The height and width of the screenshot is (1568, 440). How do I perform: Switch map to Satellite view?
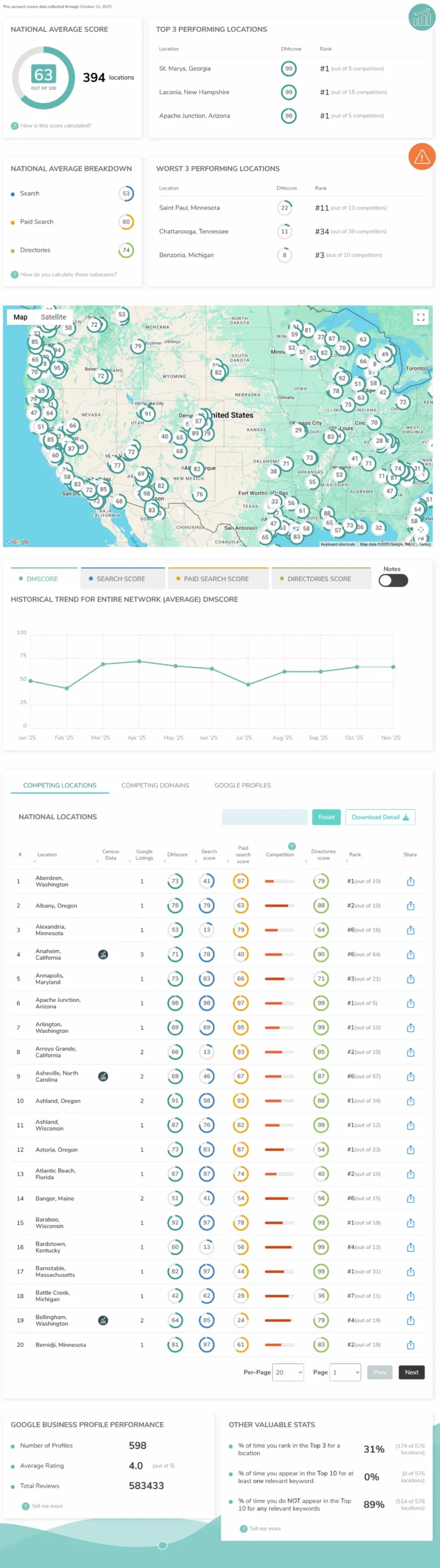pos(53,317)
